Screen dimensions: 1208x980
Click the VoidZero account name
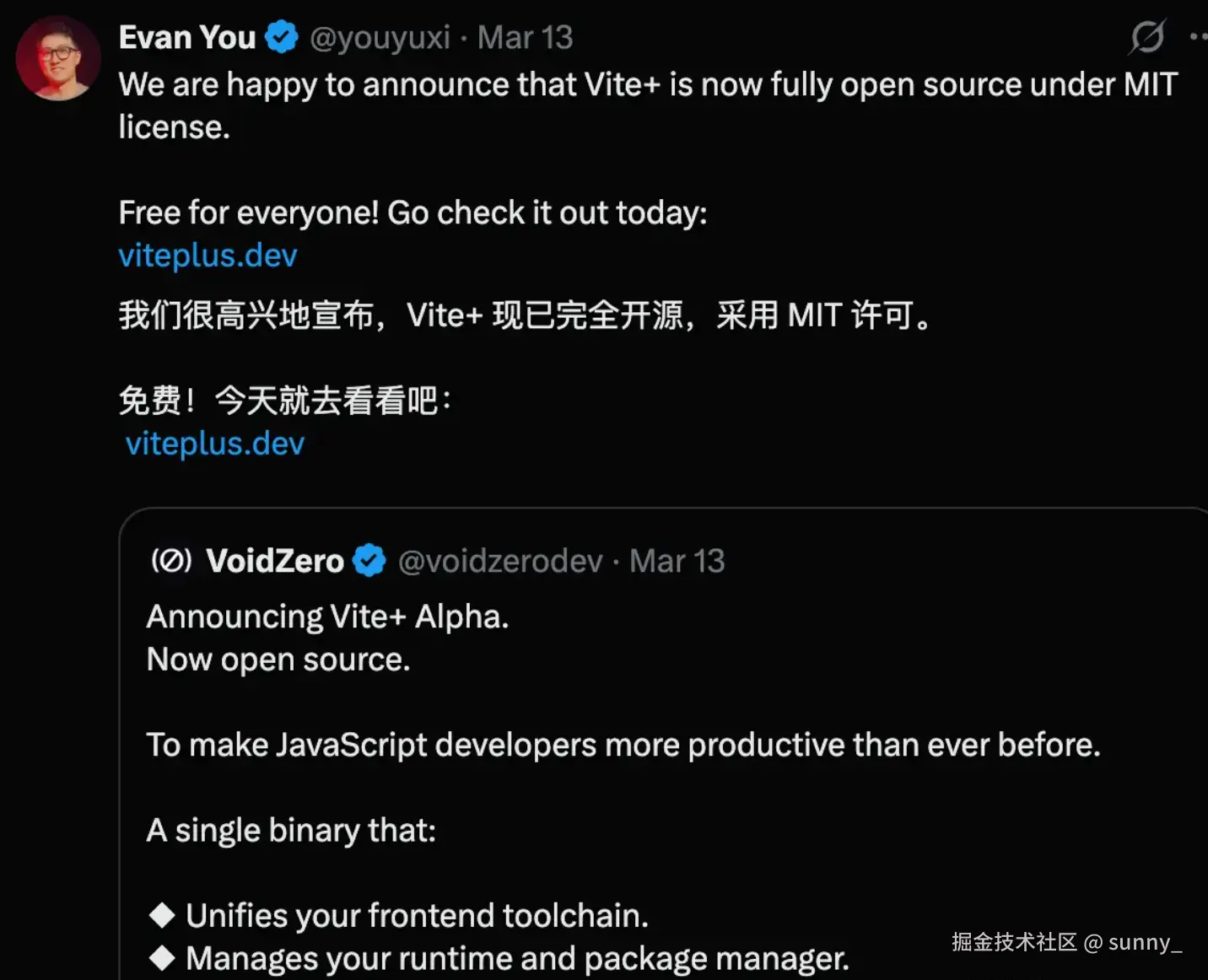[x=275, y=561]
